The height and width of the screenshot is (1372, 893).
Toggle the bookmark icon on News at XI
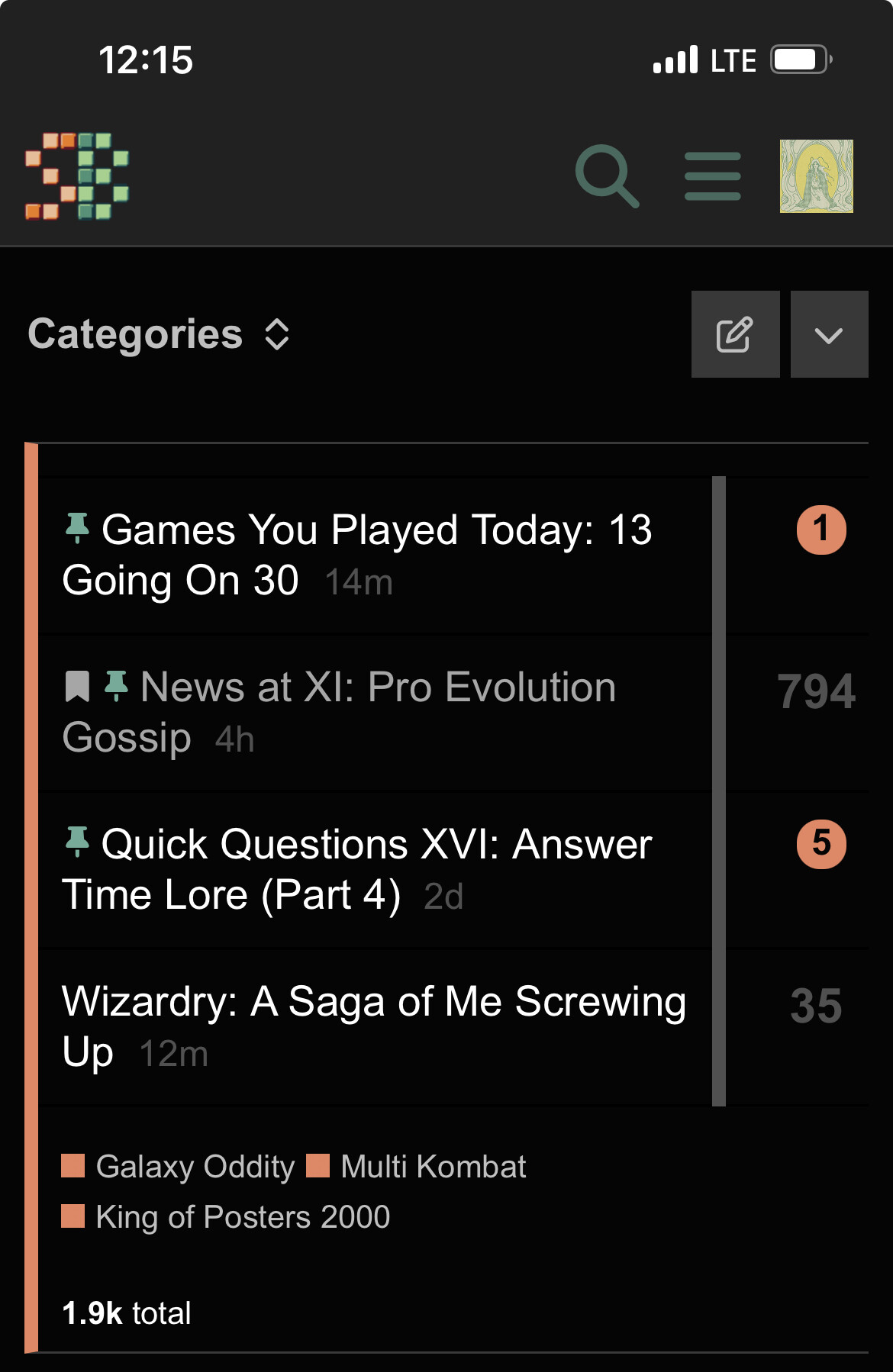(x=77, y=686)
